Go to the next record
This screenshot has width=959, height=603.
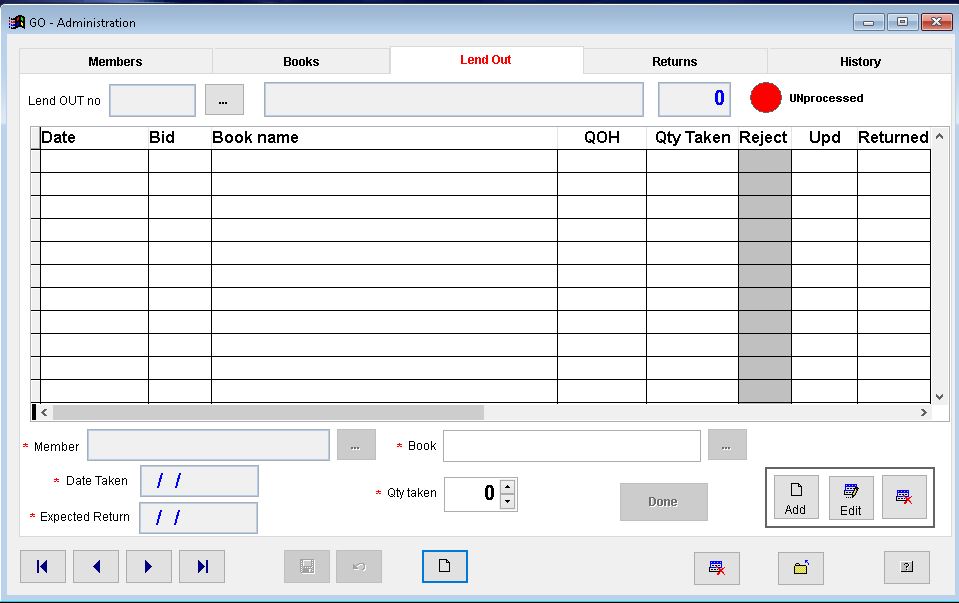click(x=149, y=567)
